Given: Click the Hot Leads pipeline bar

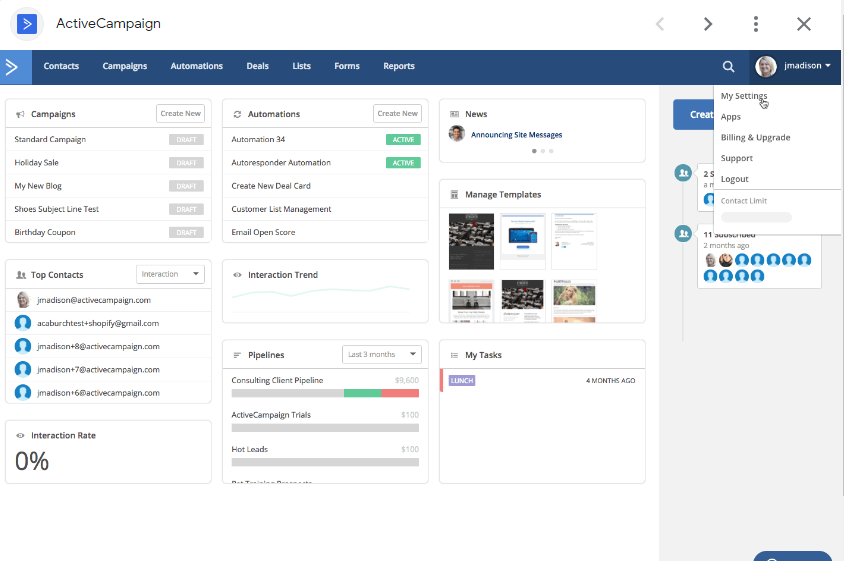Looking at the screenshot, I should coord(325,462).
